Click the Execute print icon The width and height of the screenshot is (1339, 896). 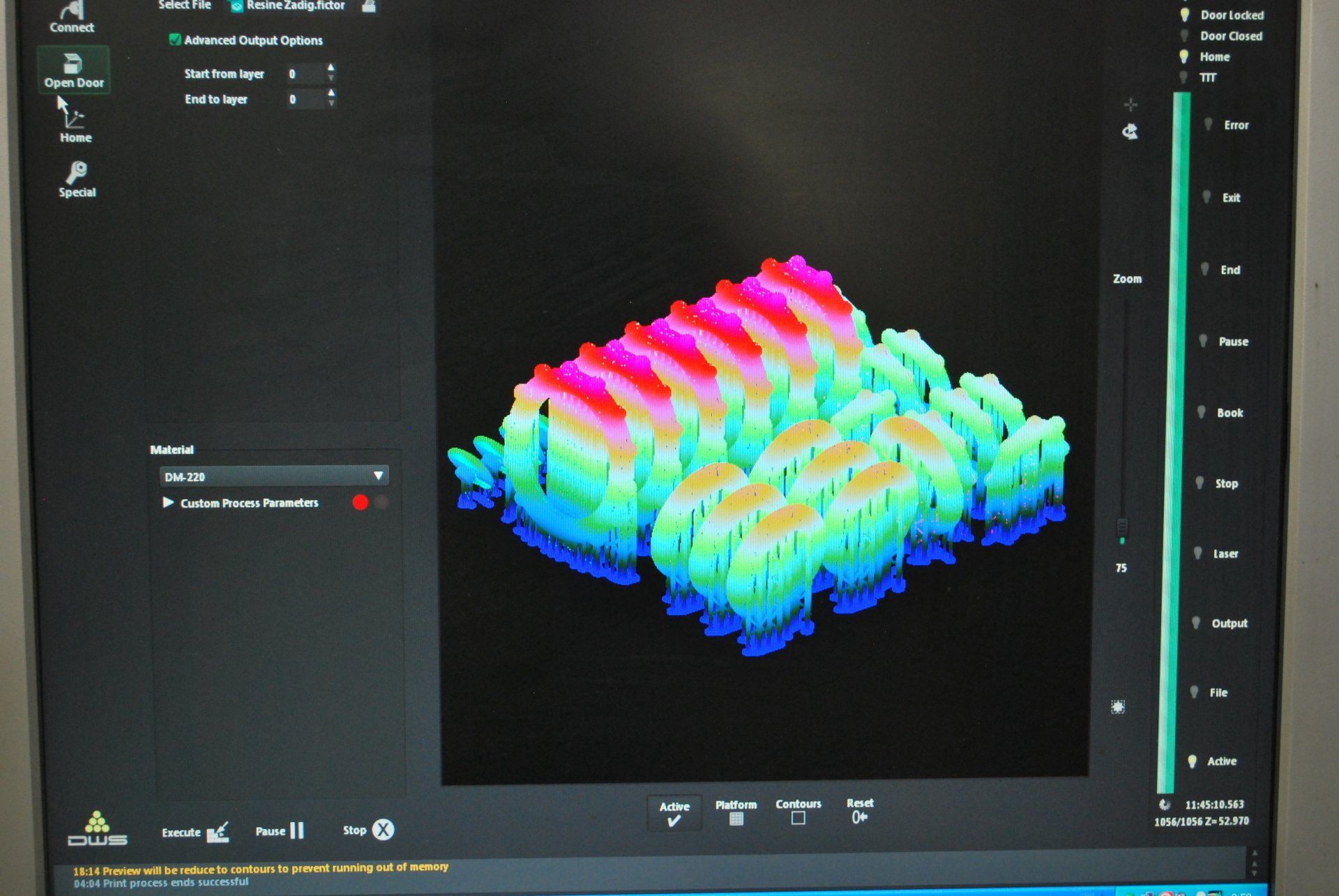(218, 831)
